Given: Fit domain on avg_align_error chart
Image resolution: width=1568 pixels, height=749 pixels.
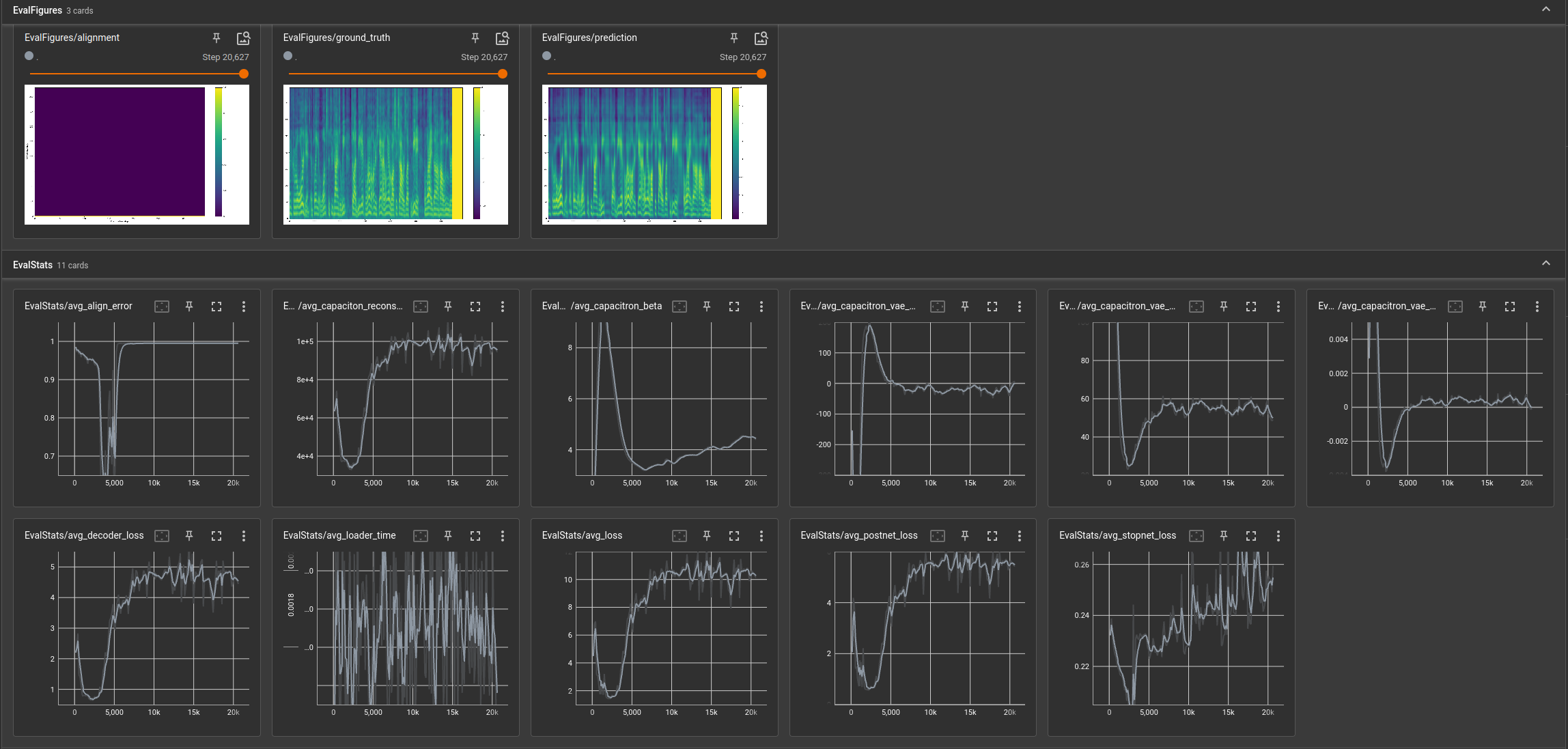Looking at the screenshot, I should point(162,307).
